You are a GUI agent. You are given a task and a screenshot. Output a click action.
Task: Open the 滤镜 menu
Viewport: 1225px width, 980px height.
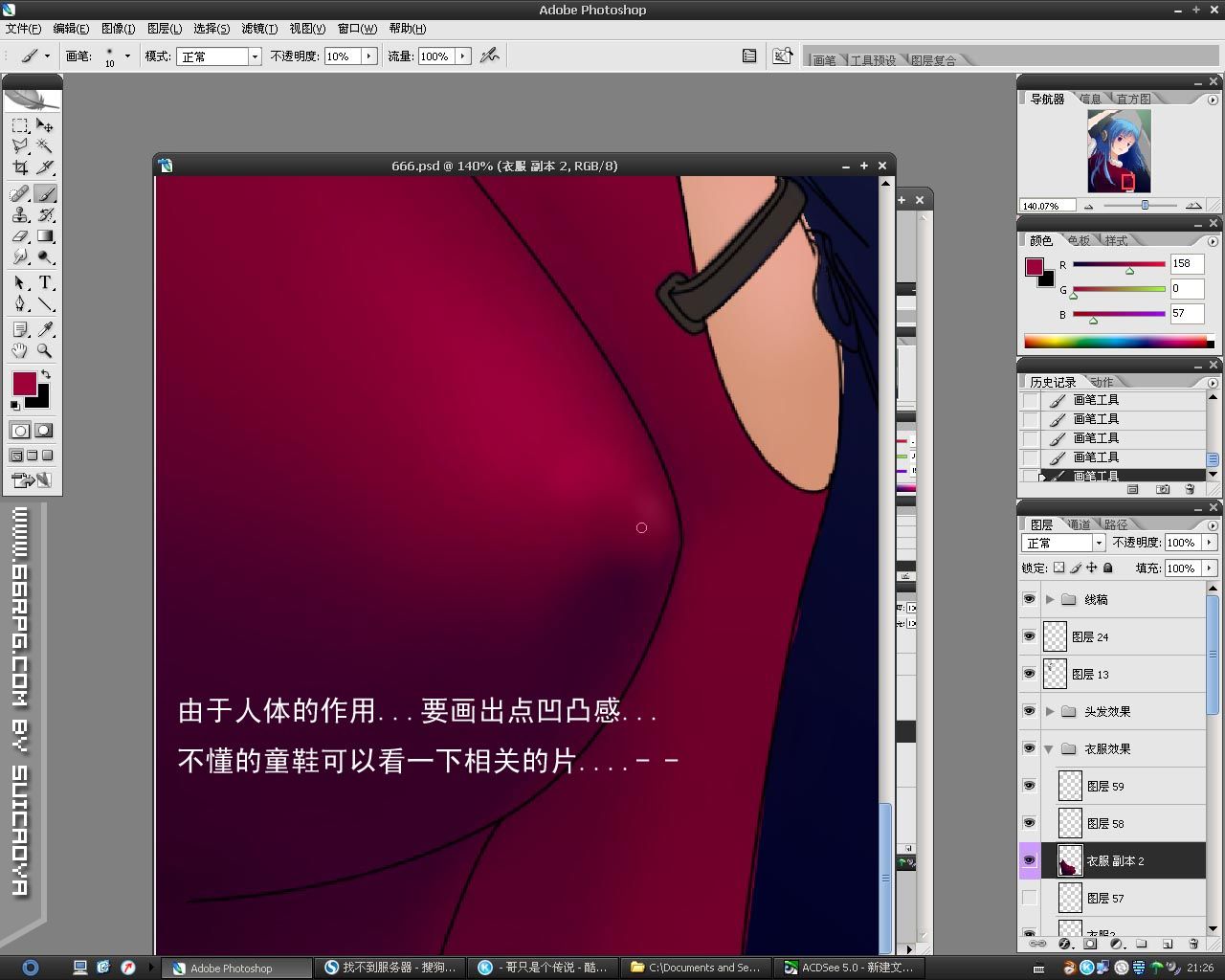click(259, 29)
